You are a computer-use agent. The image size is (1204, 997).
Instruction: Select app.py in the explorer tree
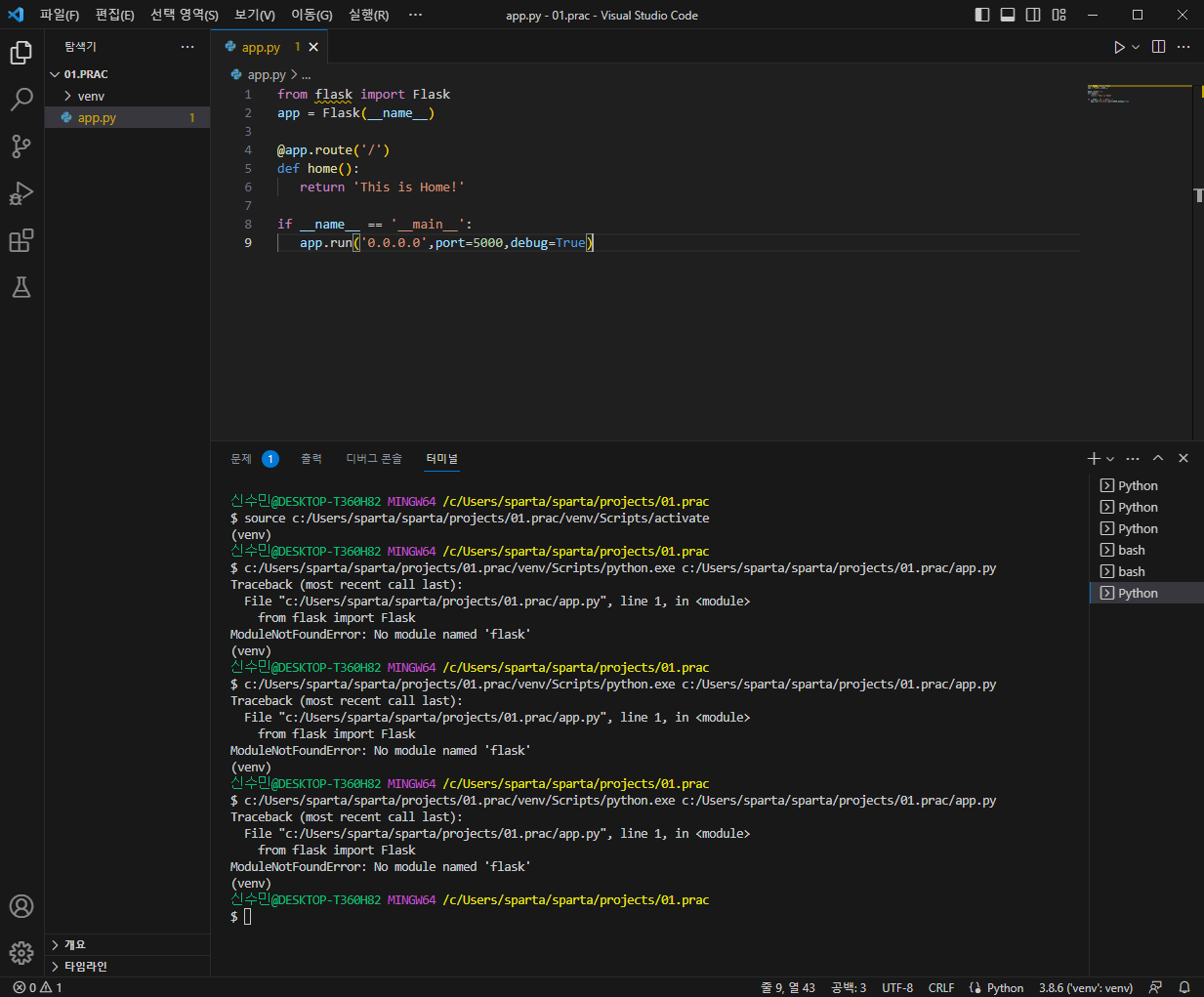127,117
